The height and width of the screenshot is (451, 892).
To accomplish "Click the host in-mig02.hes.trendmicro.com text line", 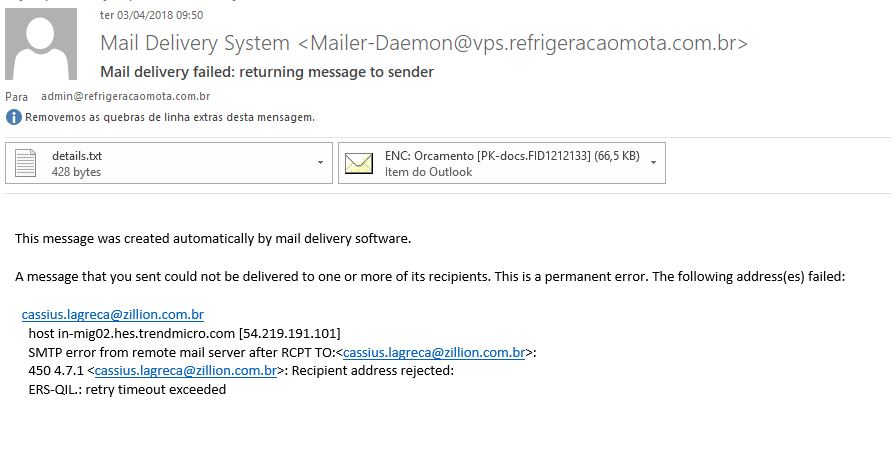I will point(184,333).
